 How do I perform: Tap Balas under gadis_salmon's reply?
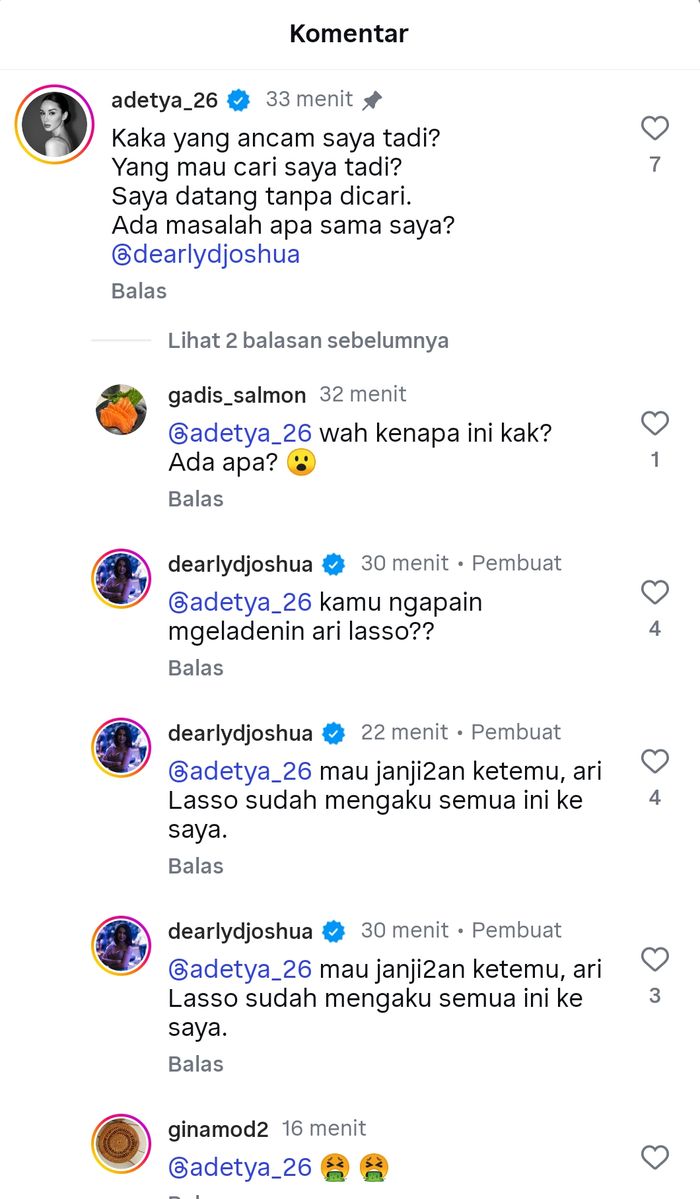196,498
